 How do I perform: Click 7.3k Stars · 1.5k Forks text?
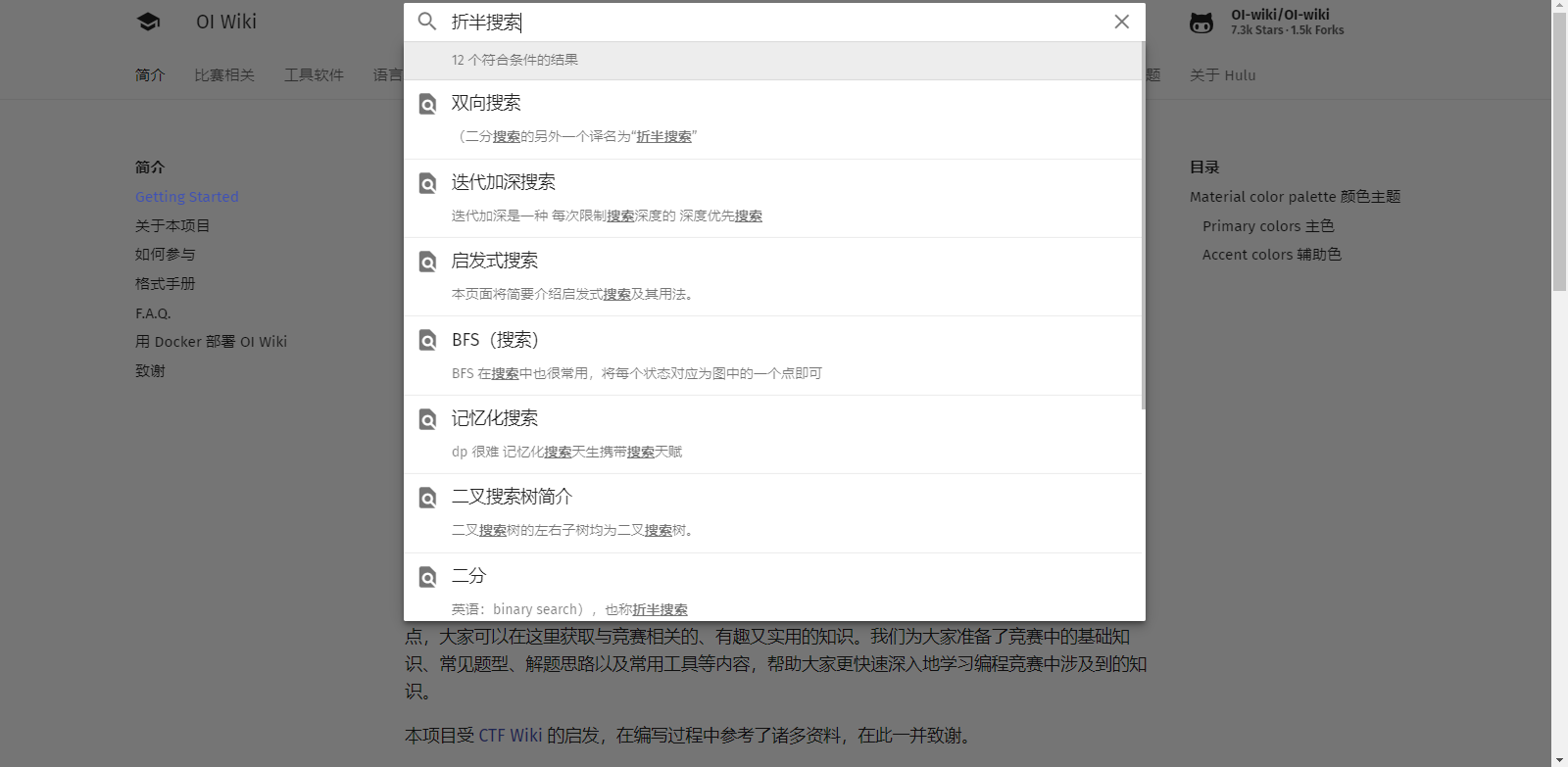tap(1288, 30)
